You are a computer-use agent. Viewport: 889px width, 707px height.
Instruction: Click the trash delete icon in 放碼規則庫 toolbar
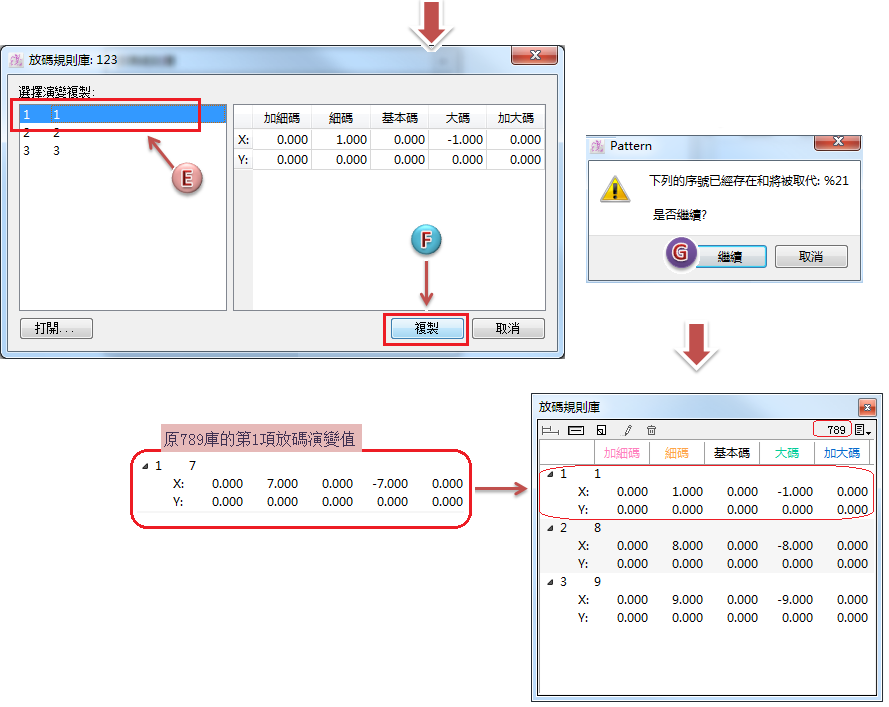coord(651,430)
